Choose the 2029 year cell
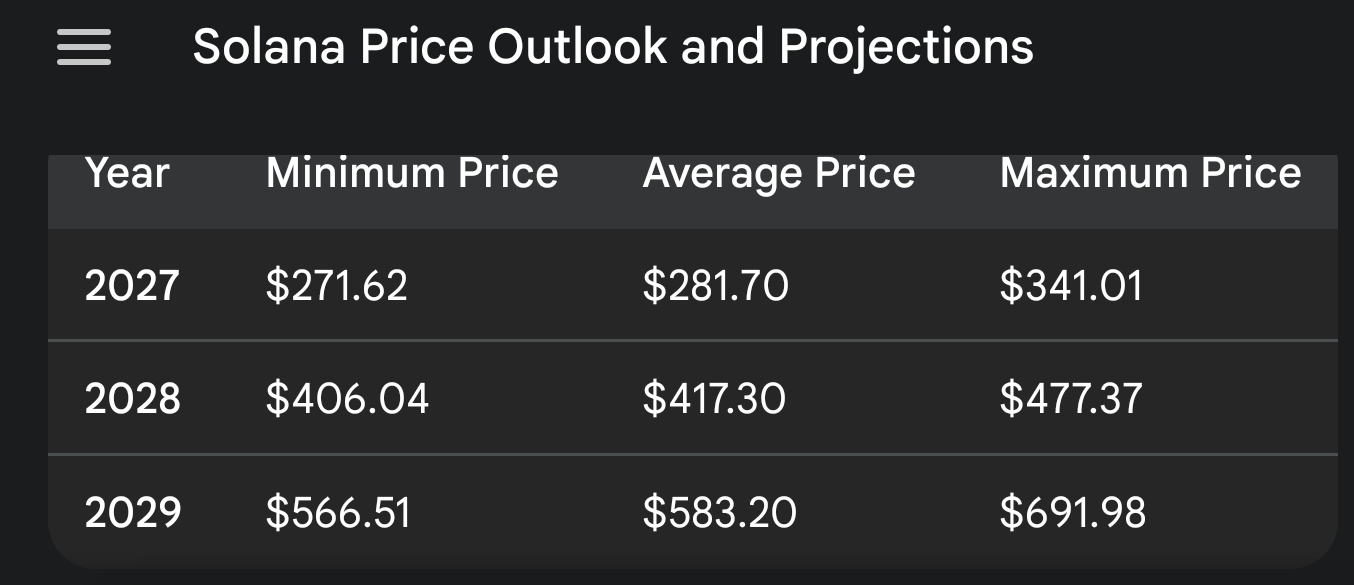 tap(132, 513)
